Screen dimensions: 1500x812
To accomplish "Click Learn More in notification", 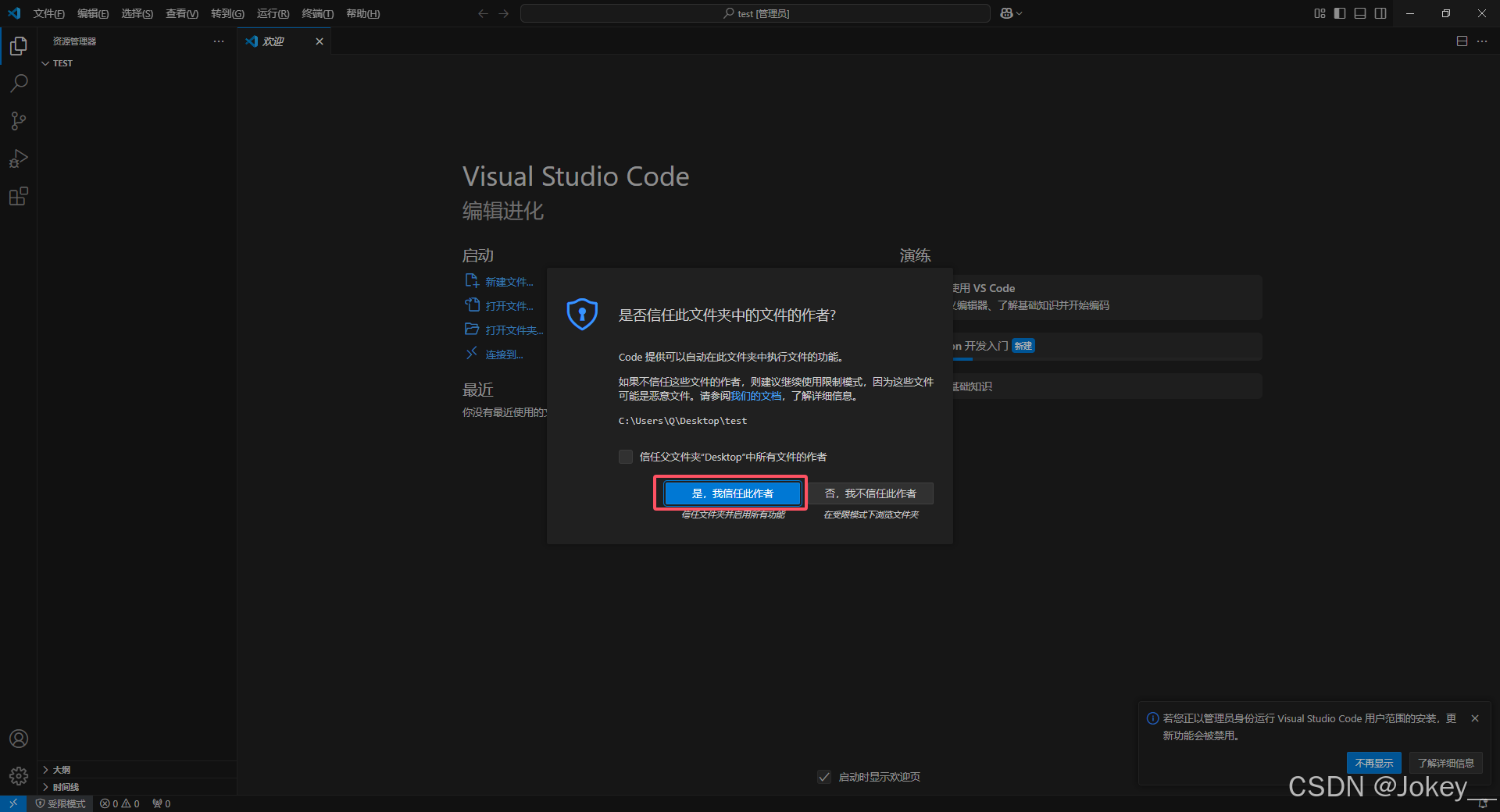I will point(1445,763).
